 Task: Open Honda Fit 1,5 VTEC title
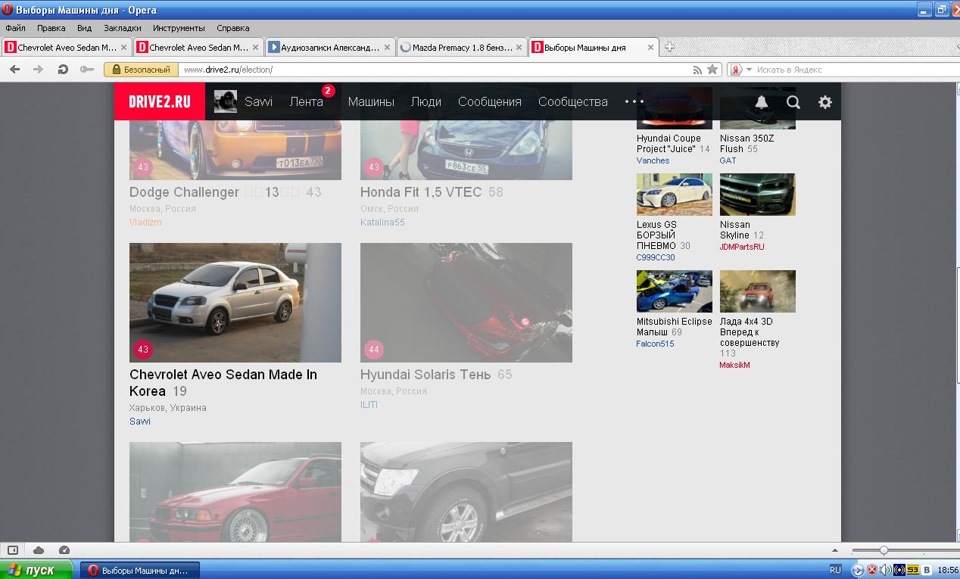pos(421,192)
